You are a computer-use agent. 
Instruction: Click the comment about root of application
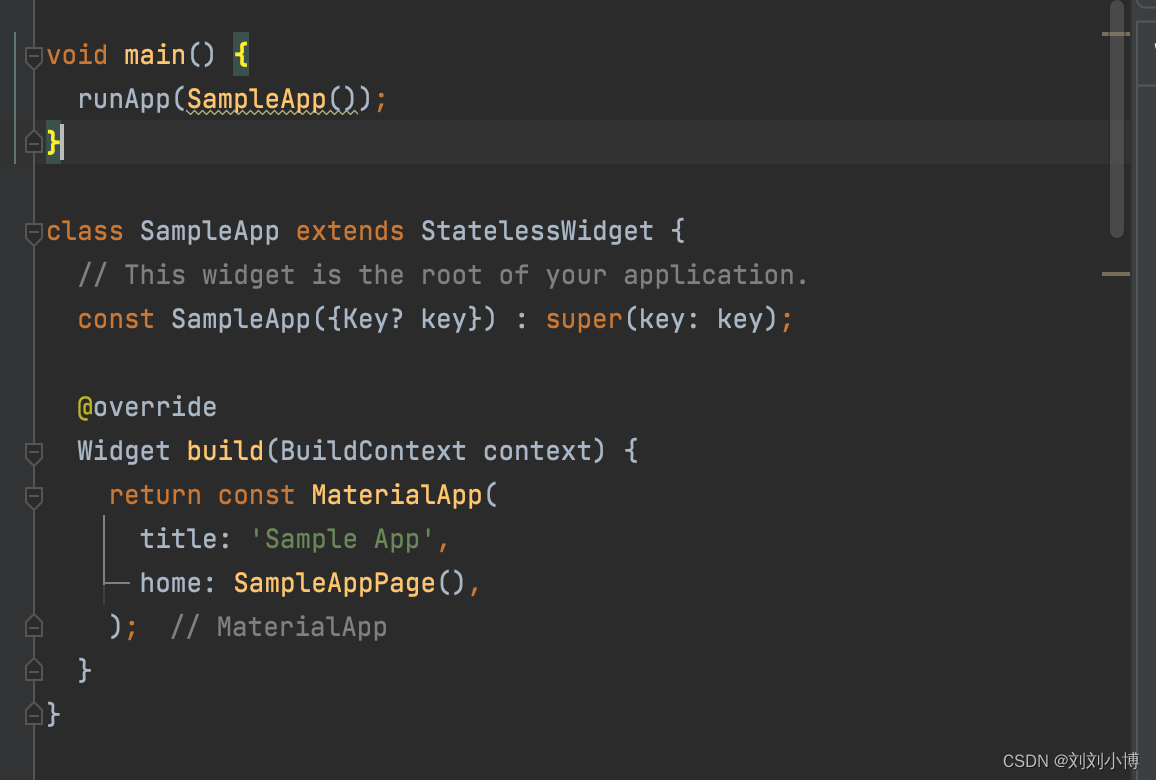tap(443, 275)
